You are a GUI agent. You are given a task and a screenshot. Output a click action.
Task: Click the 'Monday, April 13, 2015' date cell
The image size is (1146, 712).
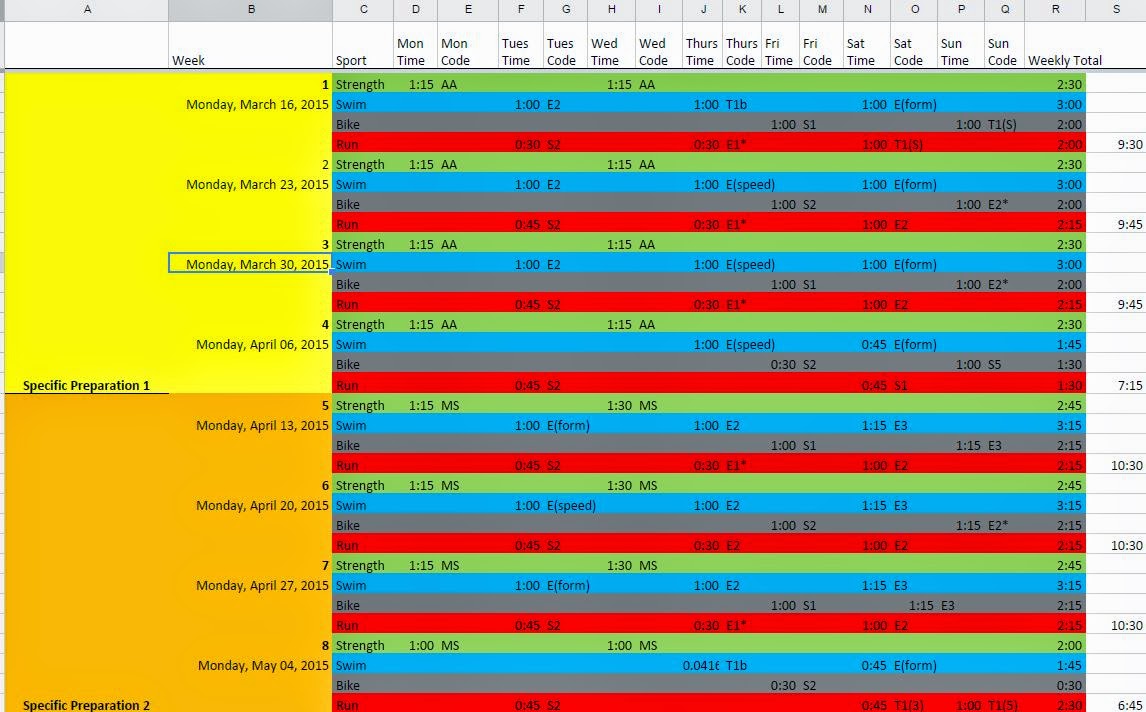[x=251, y=425]
